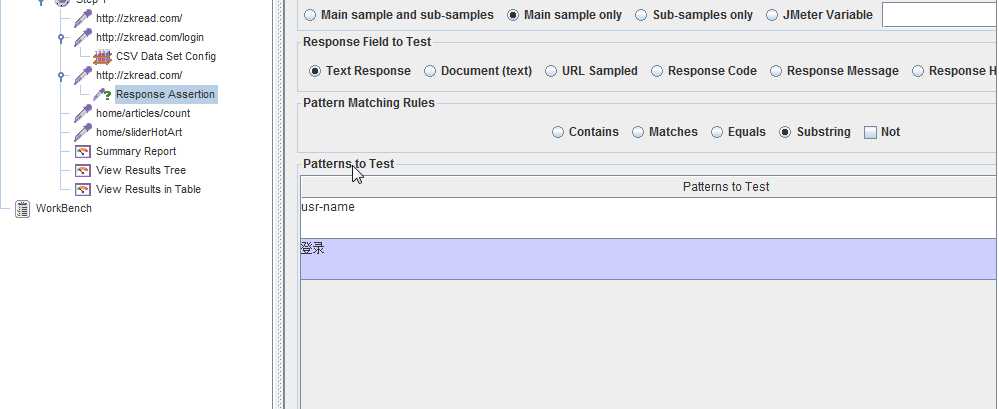Click the home/sliderHotArt sampler pipette icon

[x=84, y=133]
